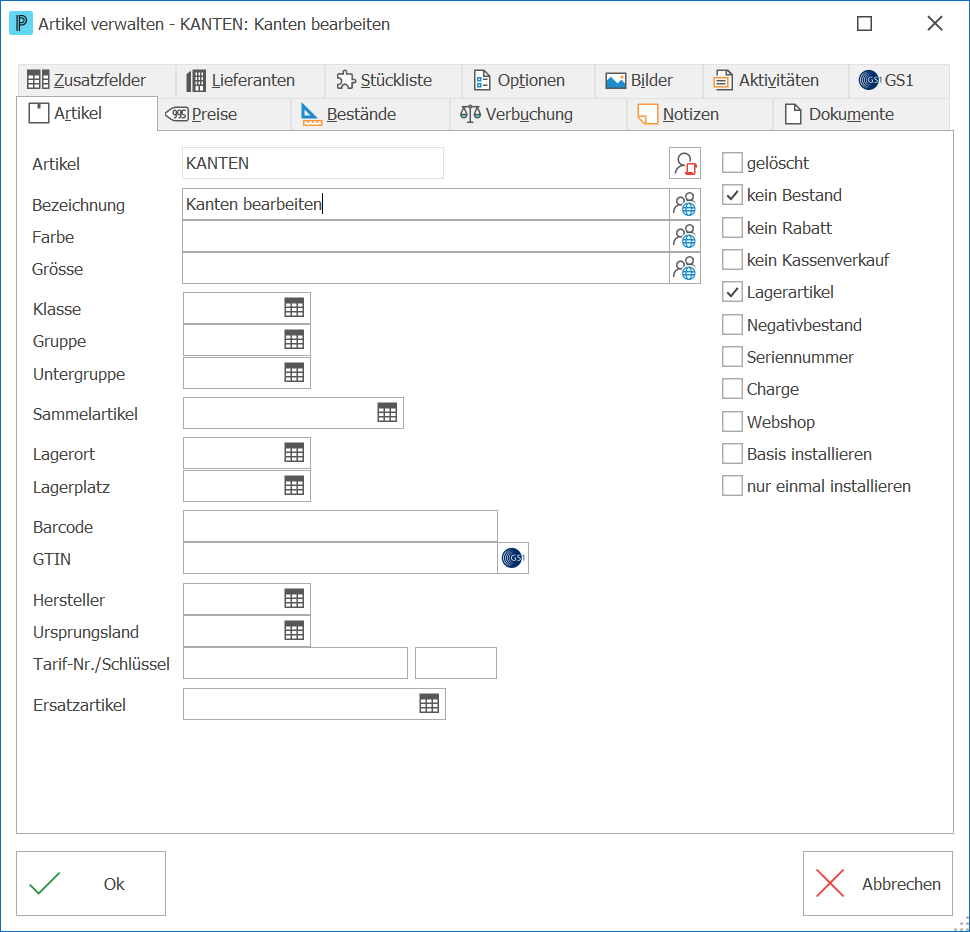970x932 pixels.
Task: Click the user icon beside Artikel field
Action: (x=685, y=163)
